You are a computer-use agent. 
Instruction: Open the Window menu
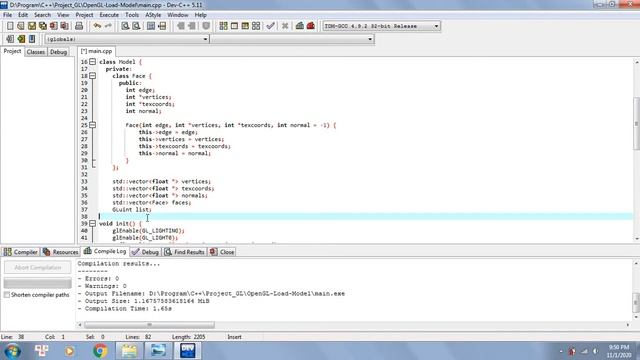tap(178, 15)
